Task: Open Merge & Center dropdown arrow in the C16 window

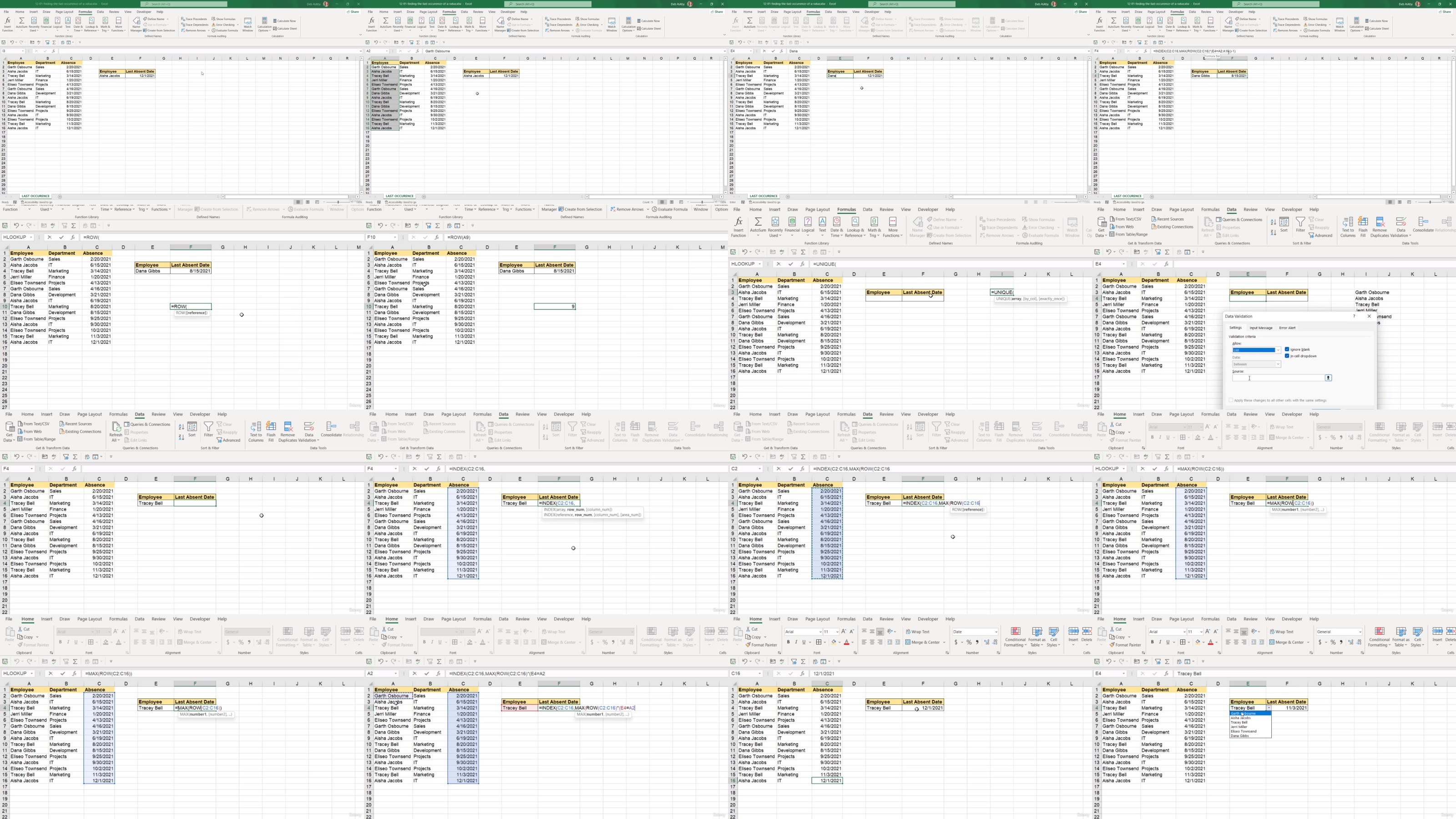Action: [x=945, y=642]
